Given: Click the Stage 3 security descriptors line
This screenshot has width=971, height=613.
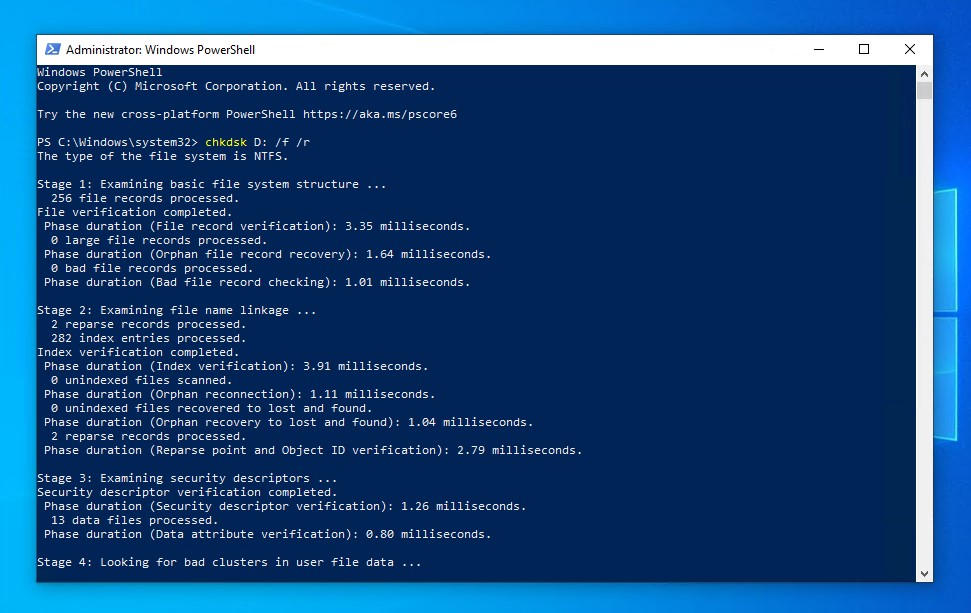Looking at the screenshot, I should click(188, 478).
